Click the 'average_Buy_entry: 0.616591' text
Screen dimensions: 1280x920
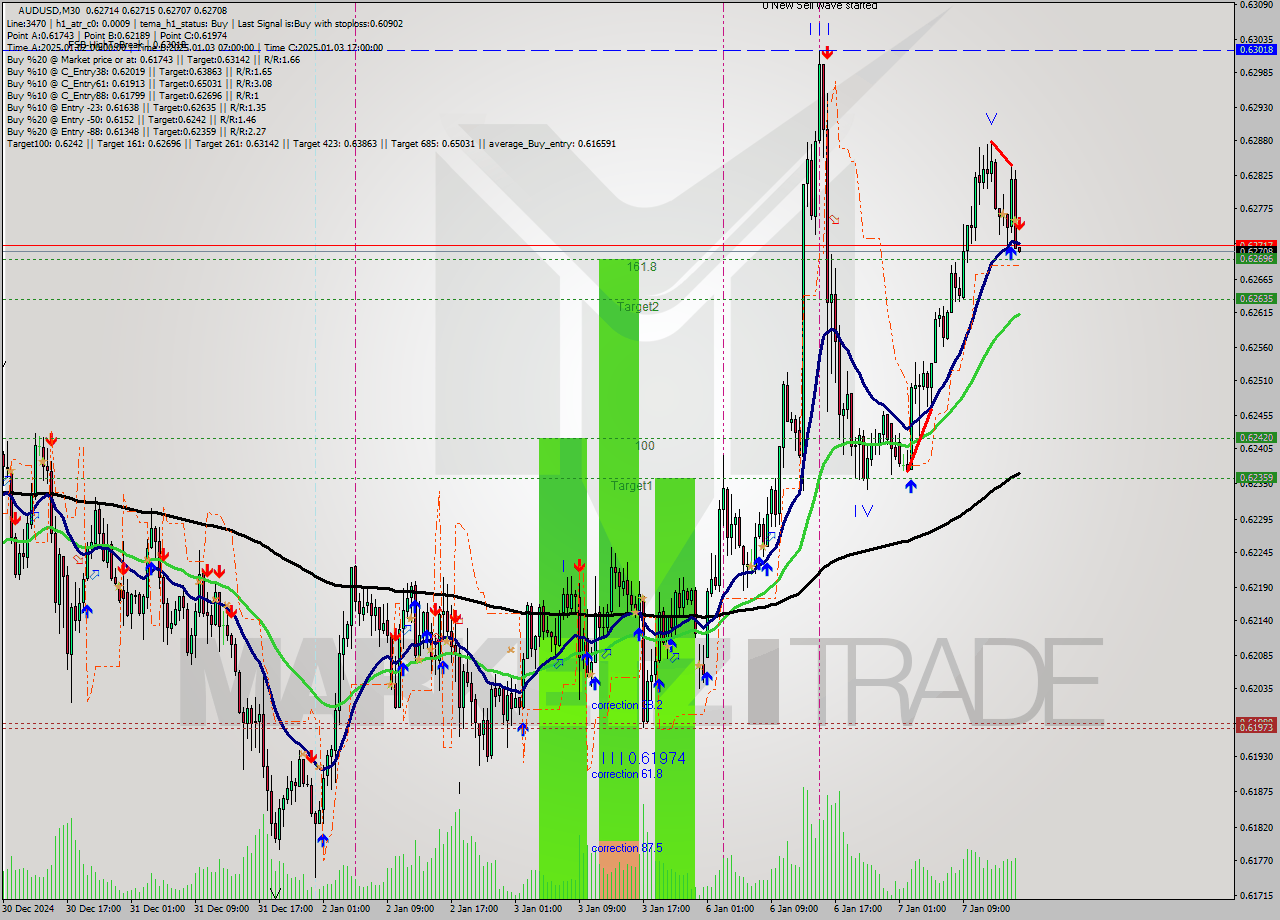(553, 143)
